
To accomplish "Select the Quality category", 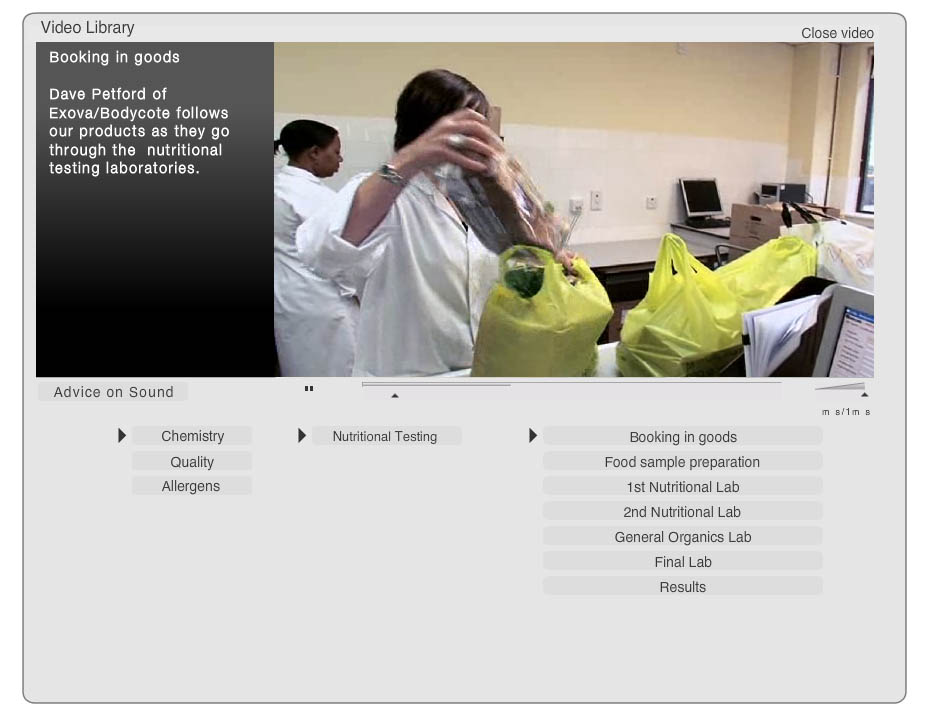I will [x=192, y=462].
